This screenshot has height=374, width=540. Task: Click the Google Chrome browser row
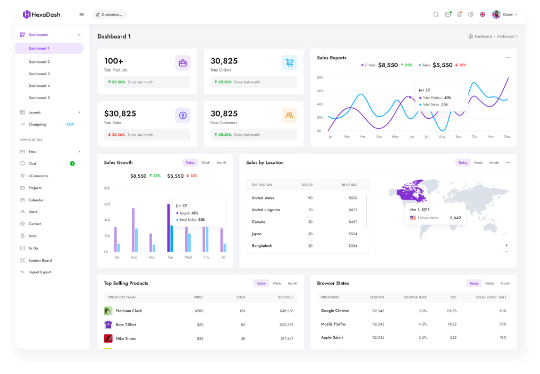[x=414, y=311]
